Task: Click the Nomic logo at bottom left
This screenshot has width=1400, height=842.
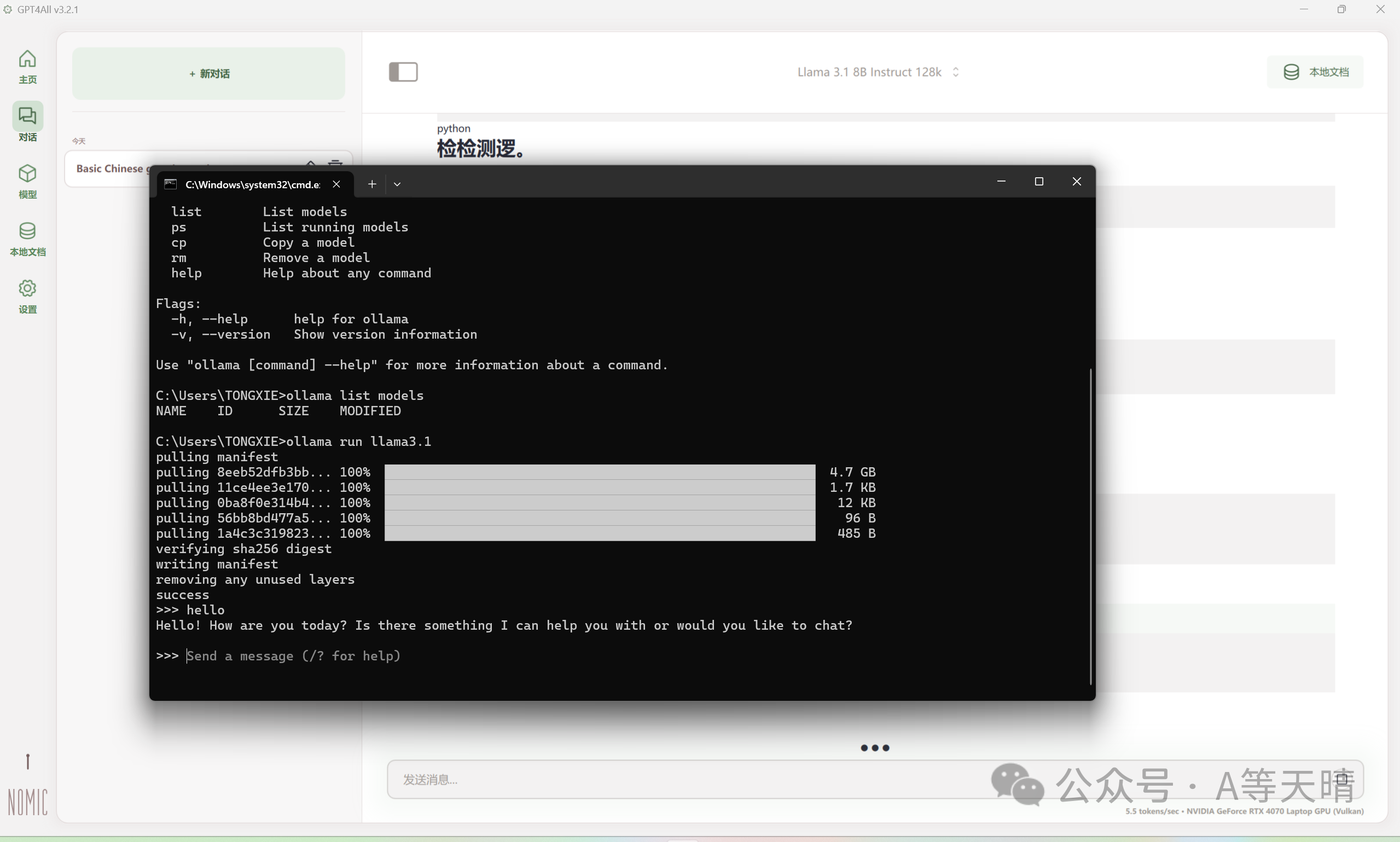Action: click(27, 801)
